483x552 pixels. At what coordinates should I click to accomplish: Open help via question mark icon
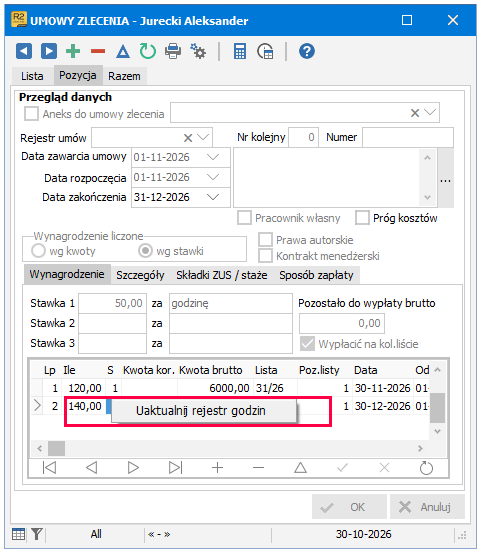tap(307, 51)
